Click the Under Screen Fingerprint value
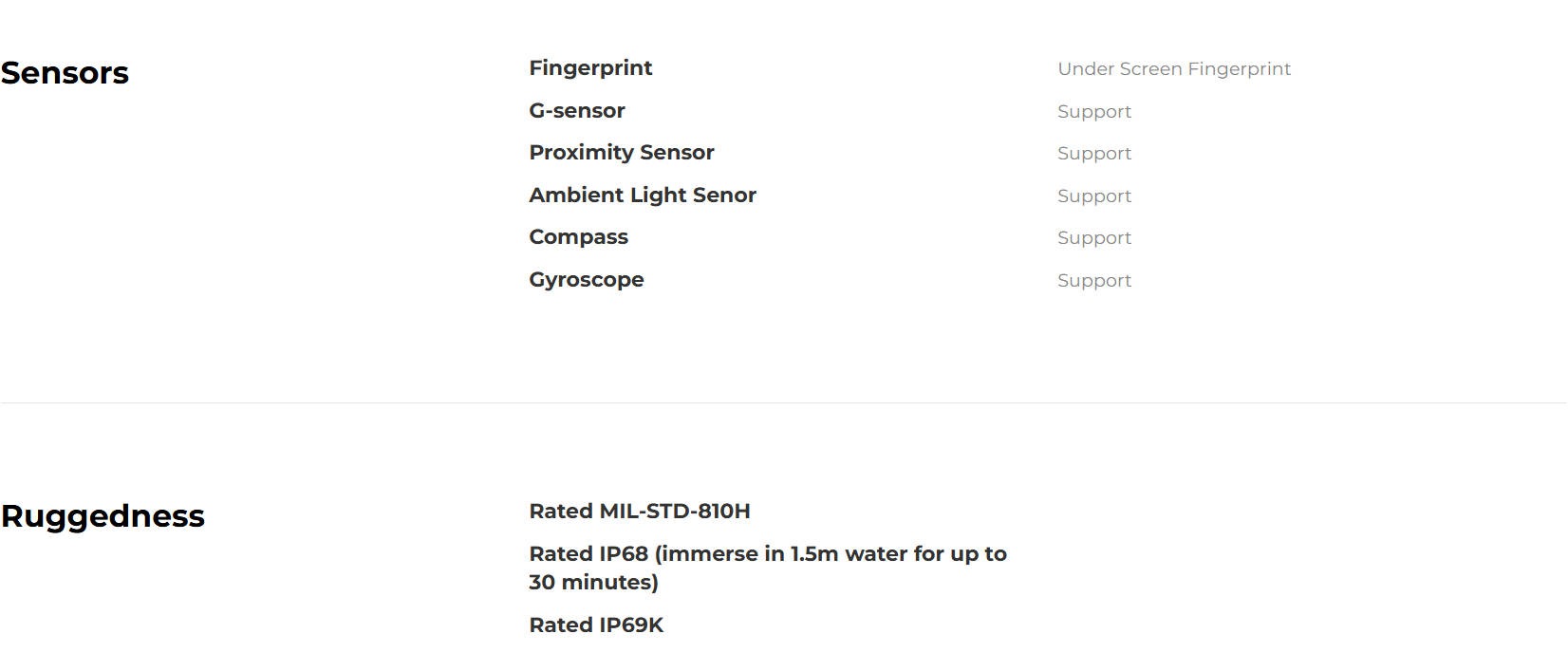This screenshot has height=671, width=1568. [1174, 69]
